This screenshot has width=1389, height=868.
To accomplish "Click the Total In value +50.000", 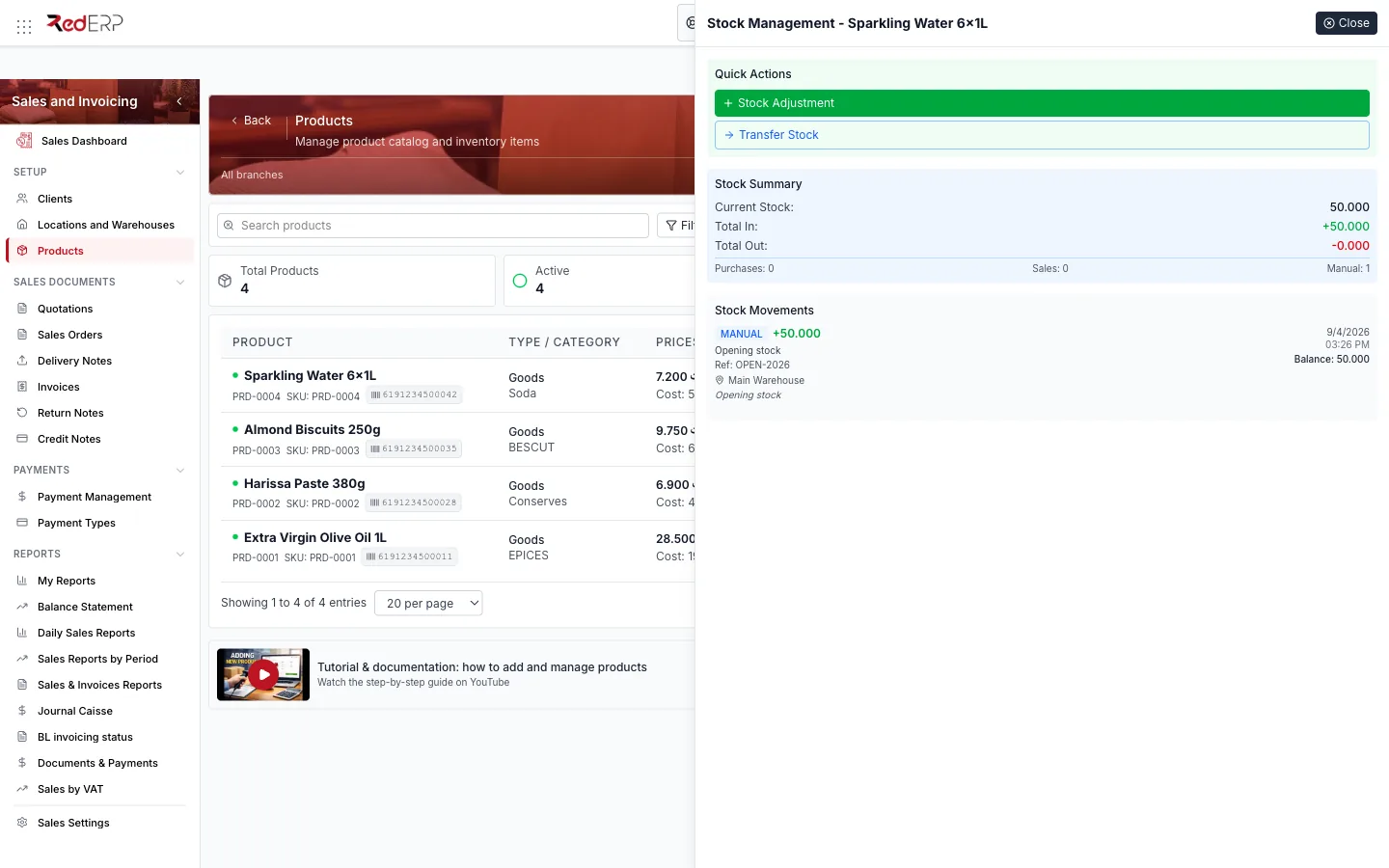I will click(1346, 227).
